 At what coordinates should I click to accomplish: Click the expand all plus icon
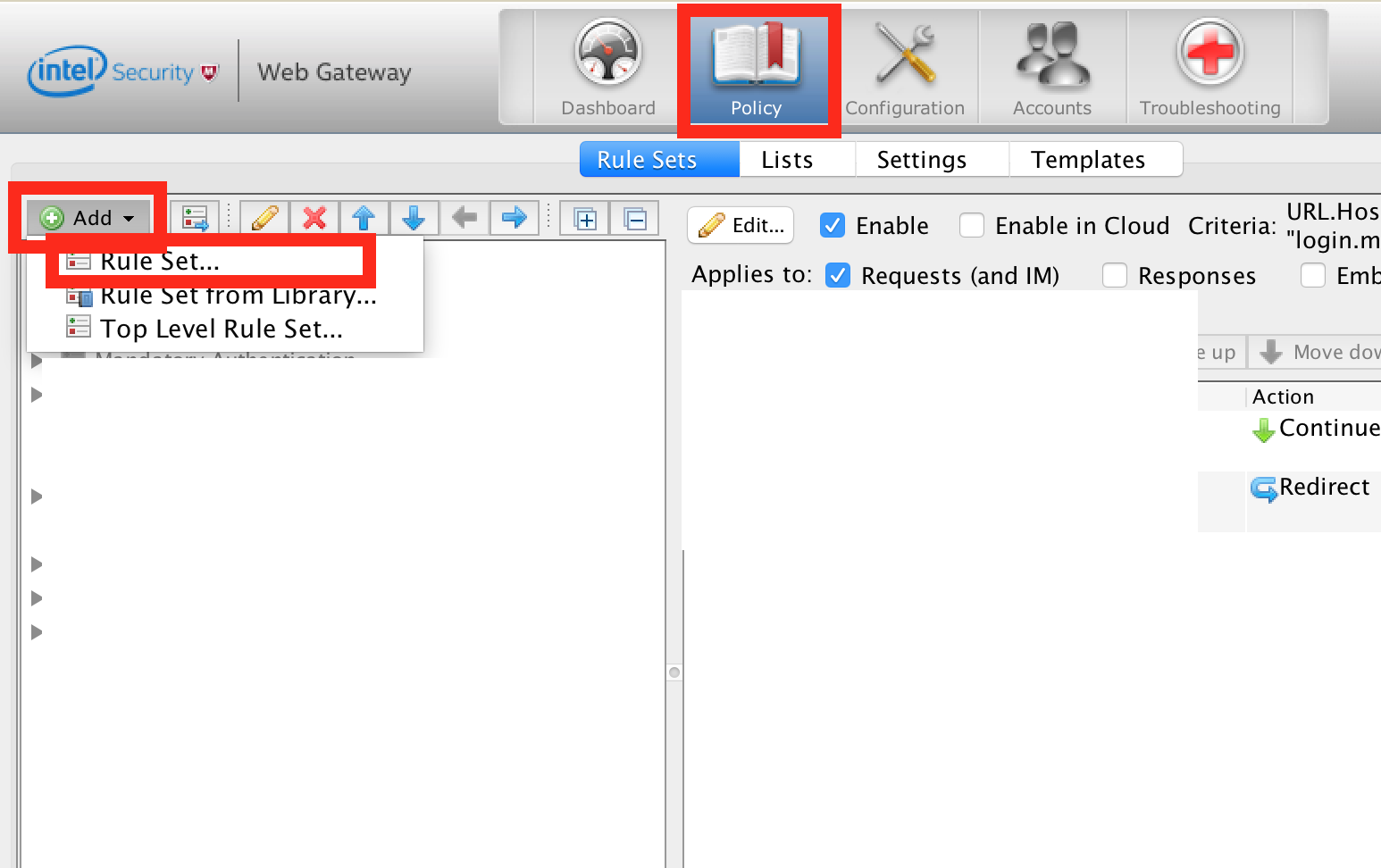point(585,218)
